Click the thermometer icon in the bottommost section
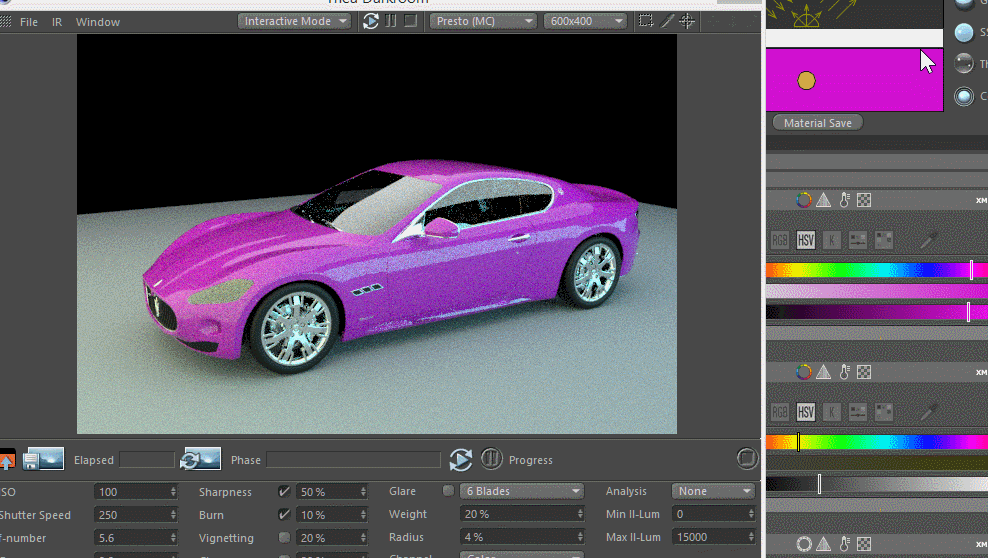This screenshot has height=558, width=988. pyautogui.click(x=844, y=544)
